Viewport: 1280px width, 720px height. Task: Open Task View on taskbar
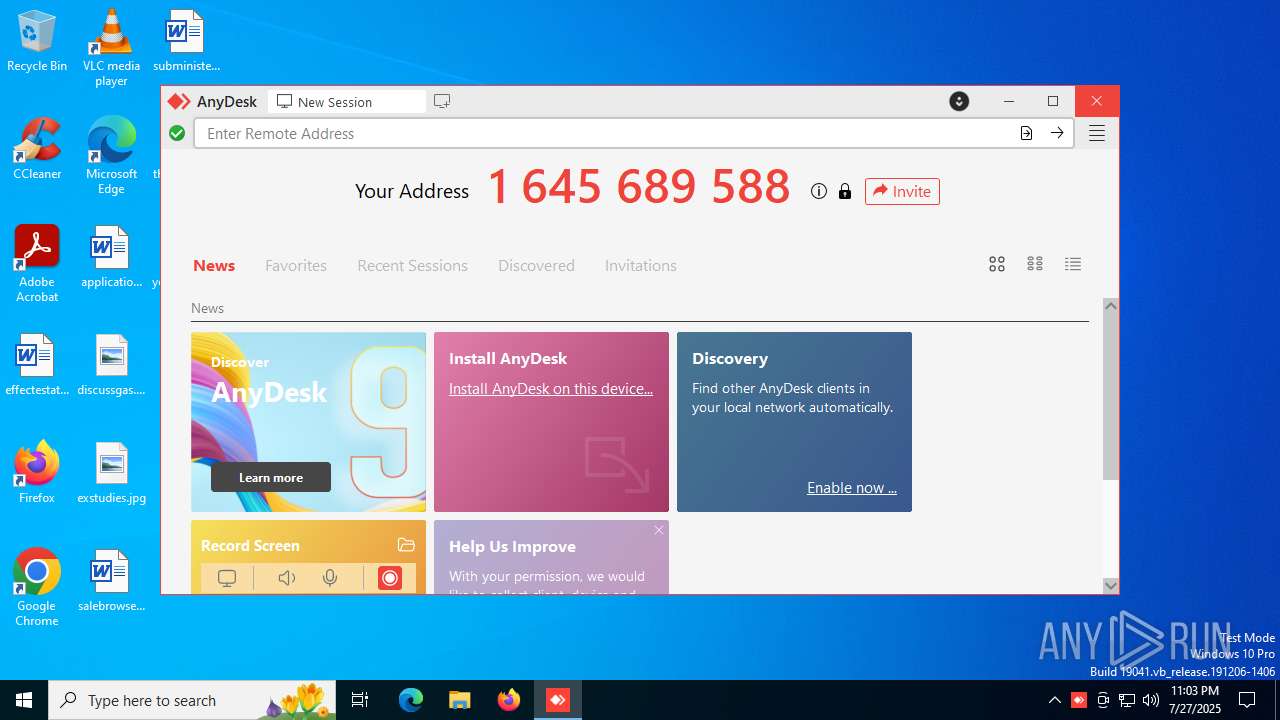(x=361, y=700)
